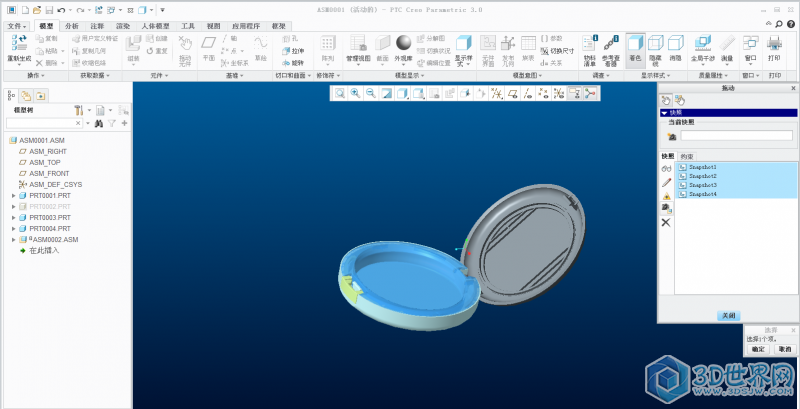Switch to the 工具 ribbon tab
The image size is (800, 409).
pos(188,27)
